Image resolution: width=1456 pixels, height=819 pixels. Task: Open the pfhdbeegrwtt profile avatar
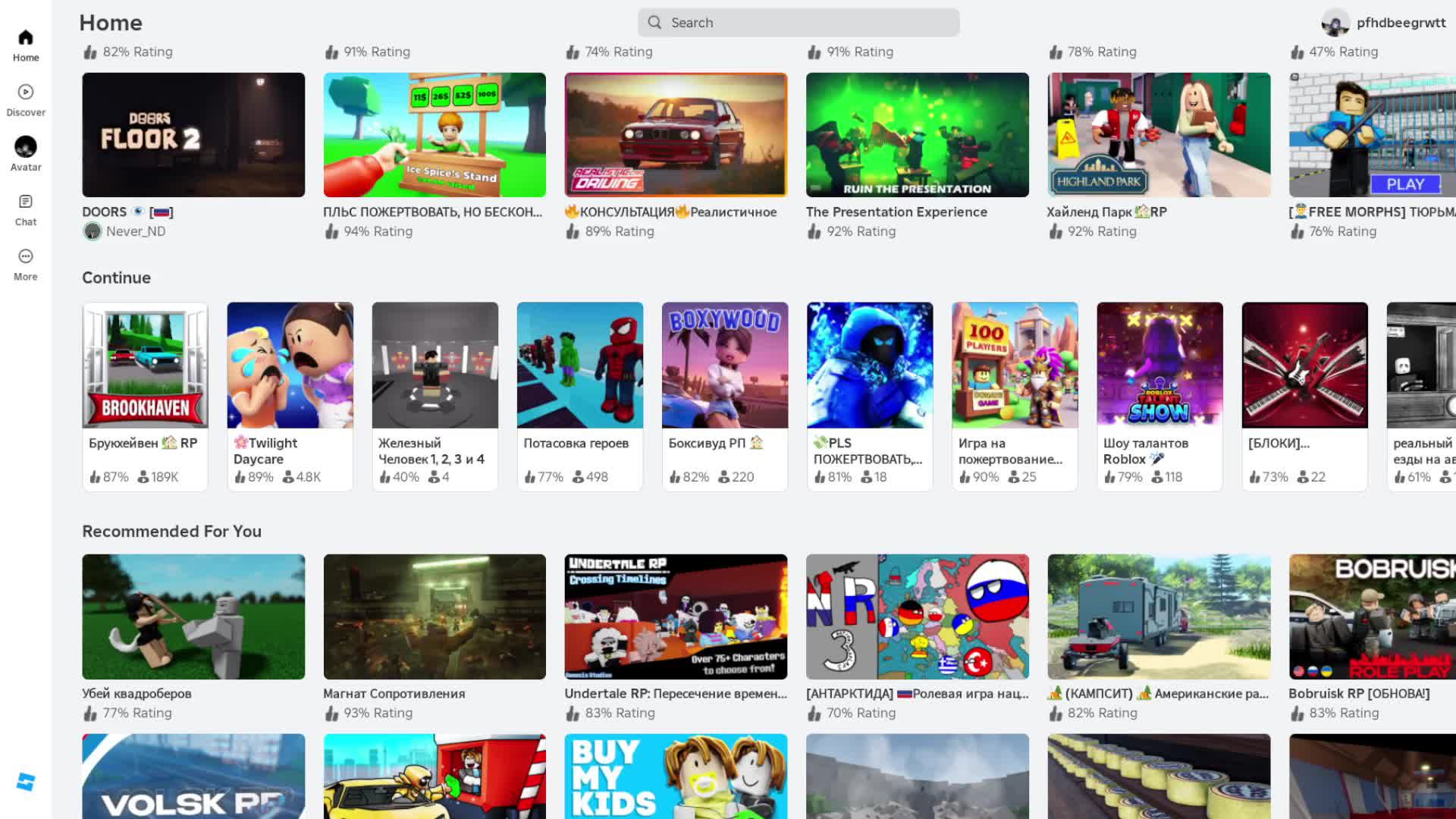point(1335,23)
